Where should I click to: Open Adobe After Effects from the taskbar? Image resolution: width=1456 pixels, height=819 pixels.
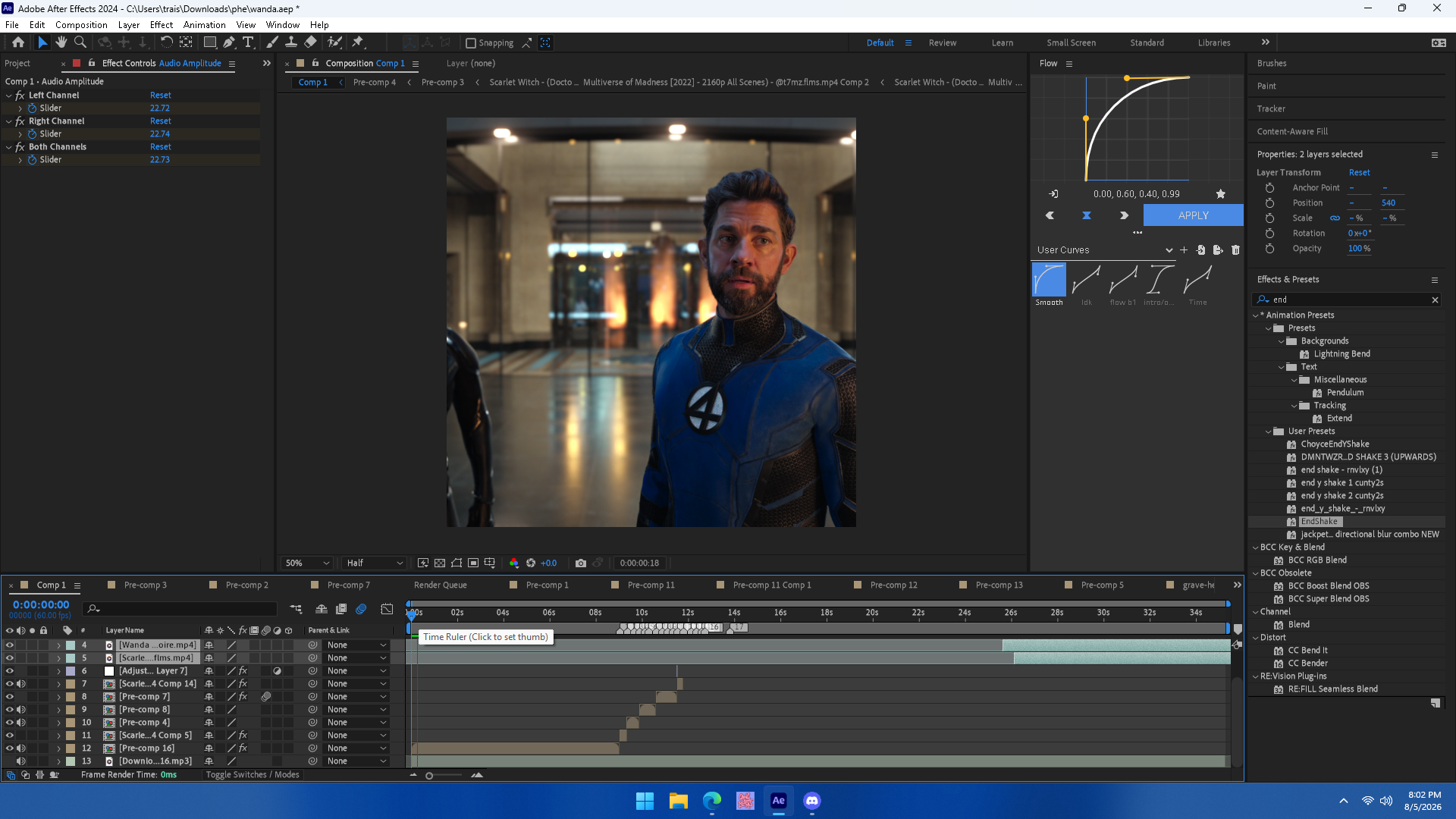[779, 801]
